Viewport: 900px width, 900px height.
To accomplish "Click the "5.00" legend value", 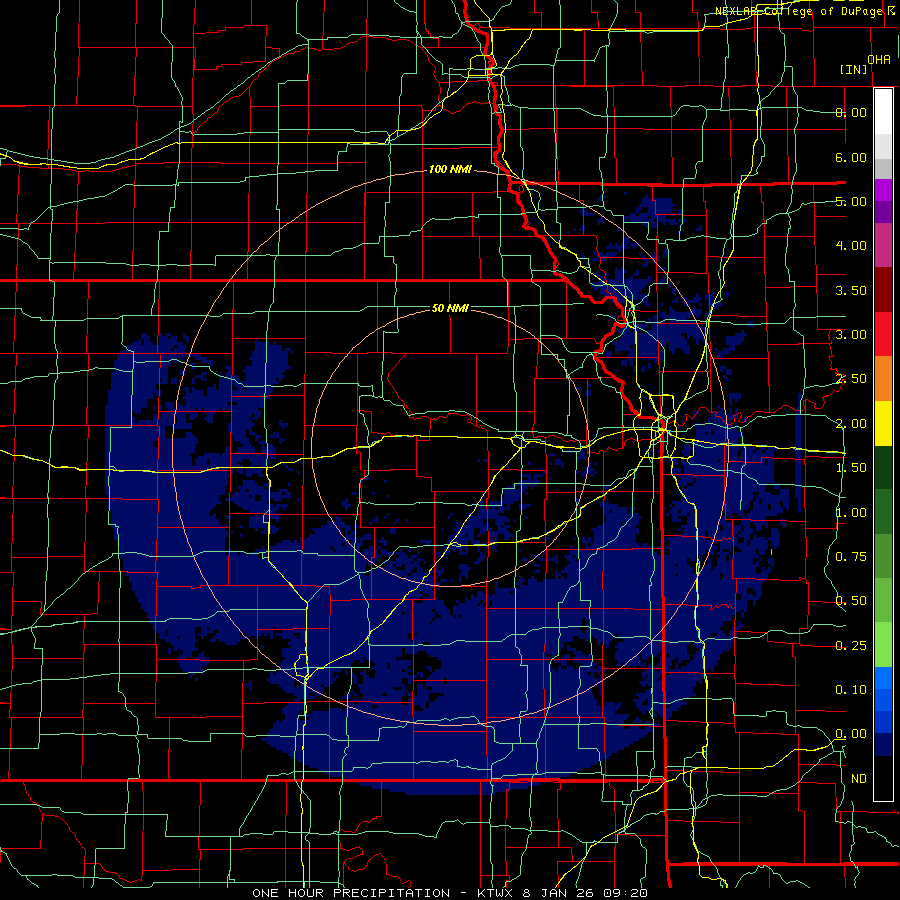I will pyautogui.click(x=851, y=201).
